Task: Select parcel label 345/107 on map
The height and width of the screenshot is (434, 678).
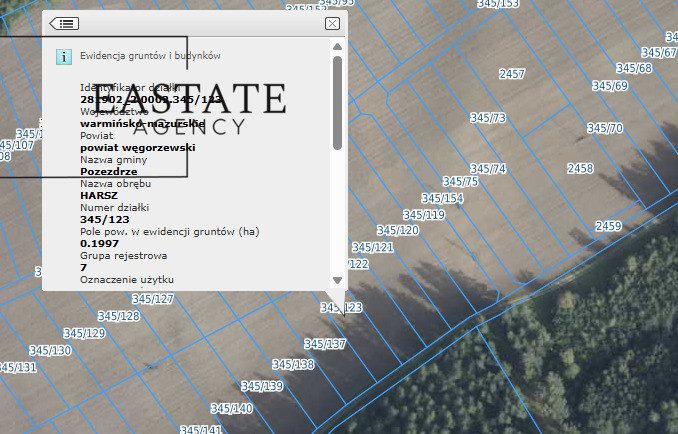Action: coord(16,145)
